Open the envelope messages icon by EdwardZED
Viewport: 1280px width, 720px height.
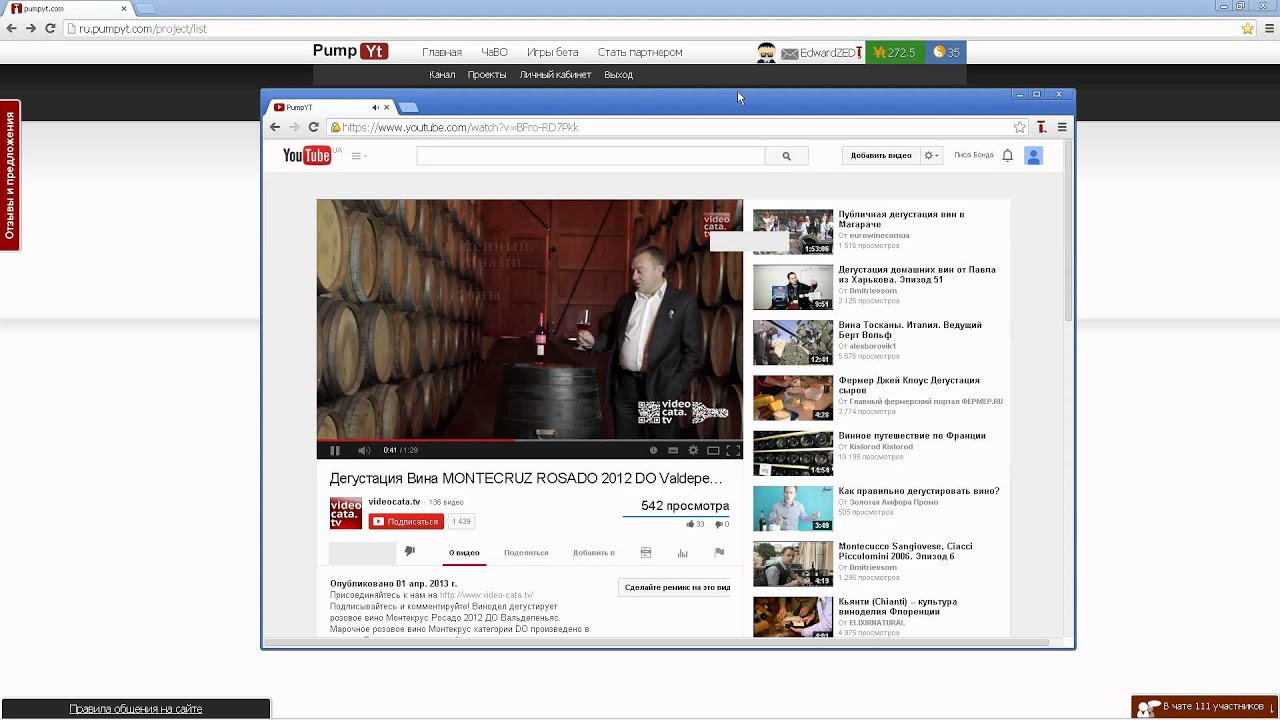click(x=789, y=53)
